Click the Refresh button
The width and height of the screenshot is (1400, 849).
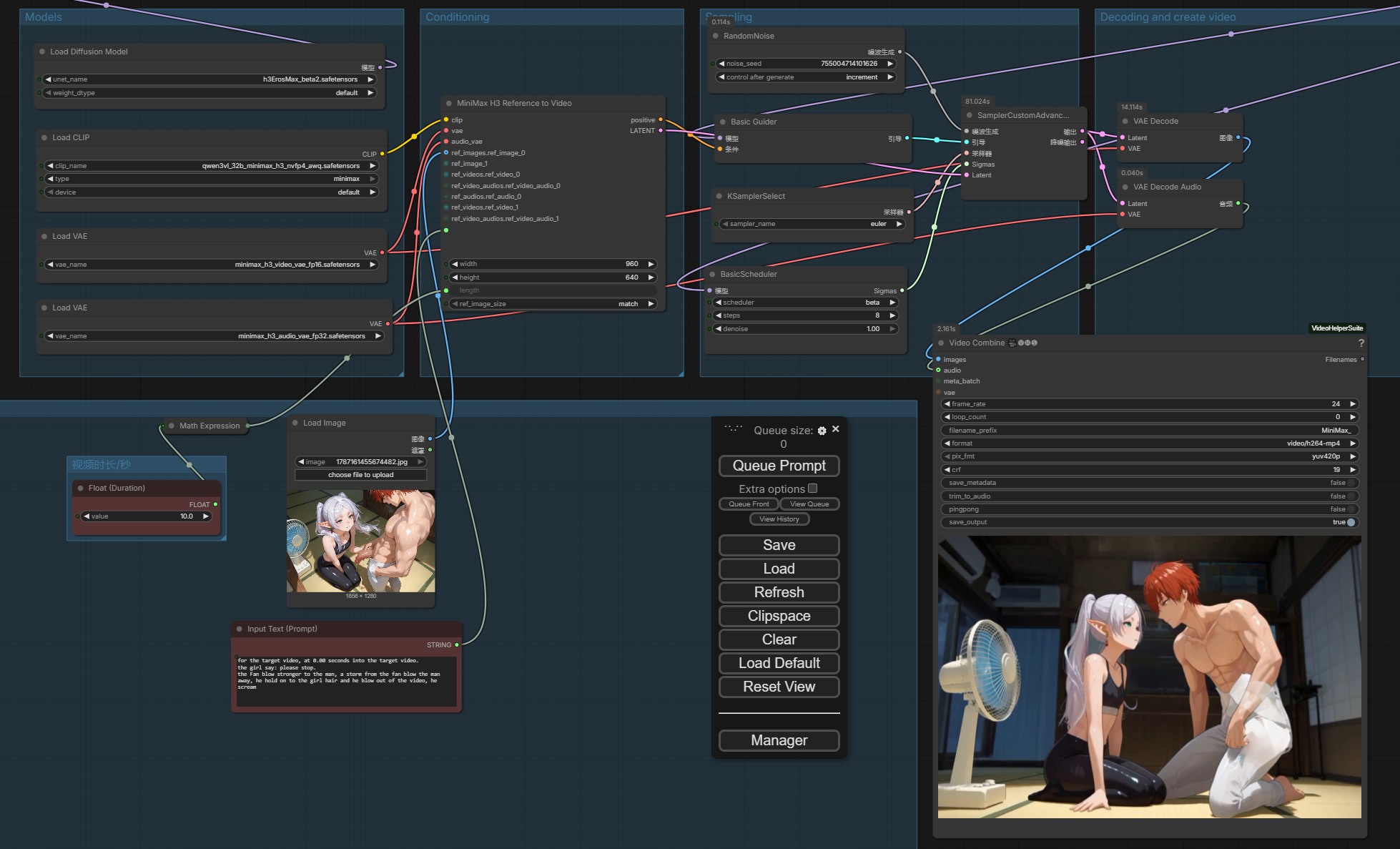(779, 592)
